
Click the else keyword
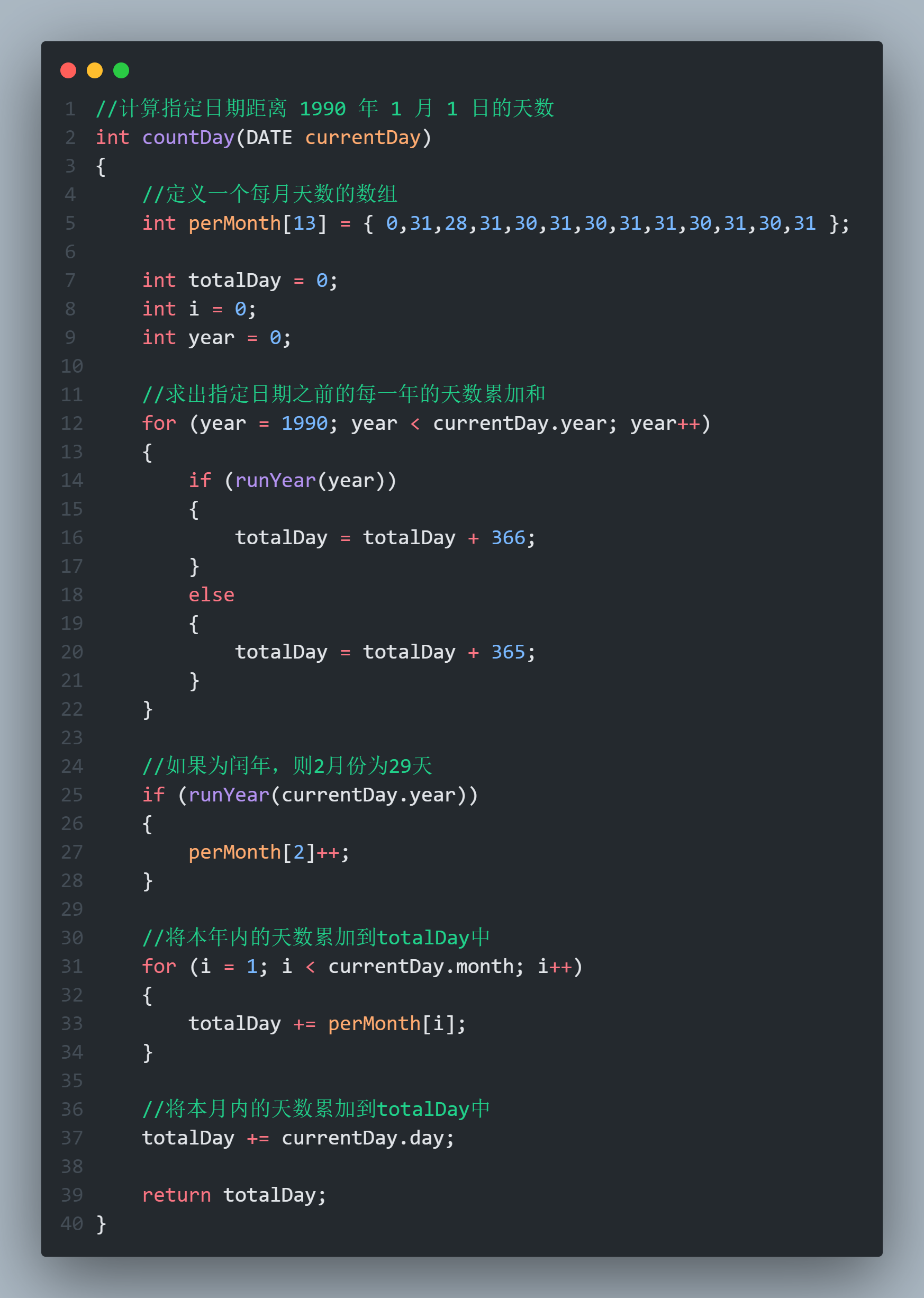click(211, 594)
